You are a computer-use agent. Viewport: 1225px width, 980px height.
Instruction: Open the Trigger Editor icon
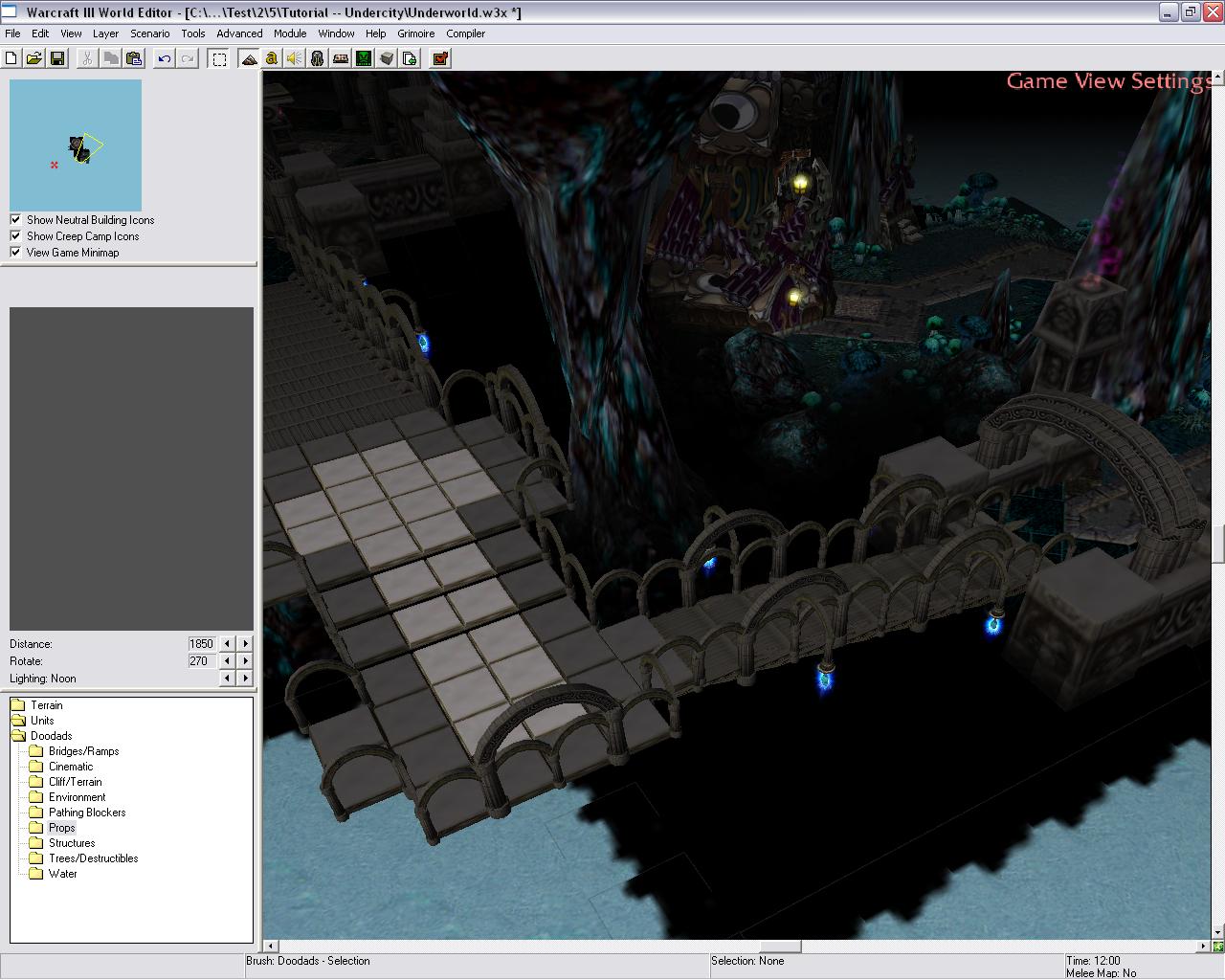click(x=272, y=58)
